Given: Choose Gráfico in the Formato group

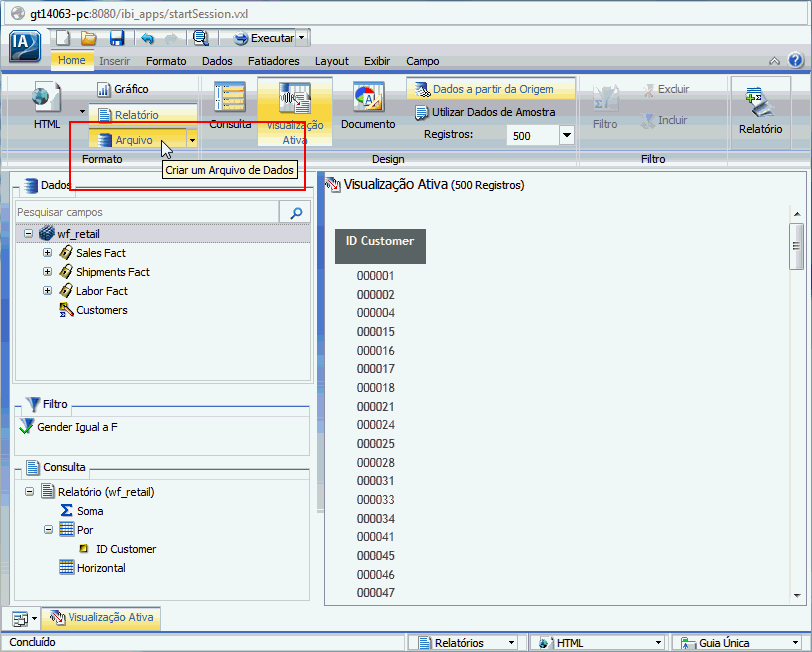Looking at the screenshot, I should (123, 89).
